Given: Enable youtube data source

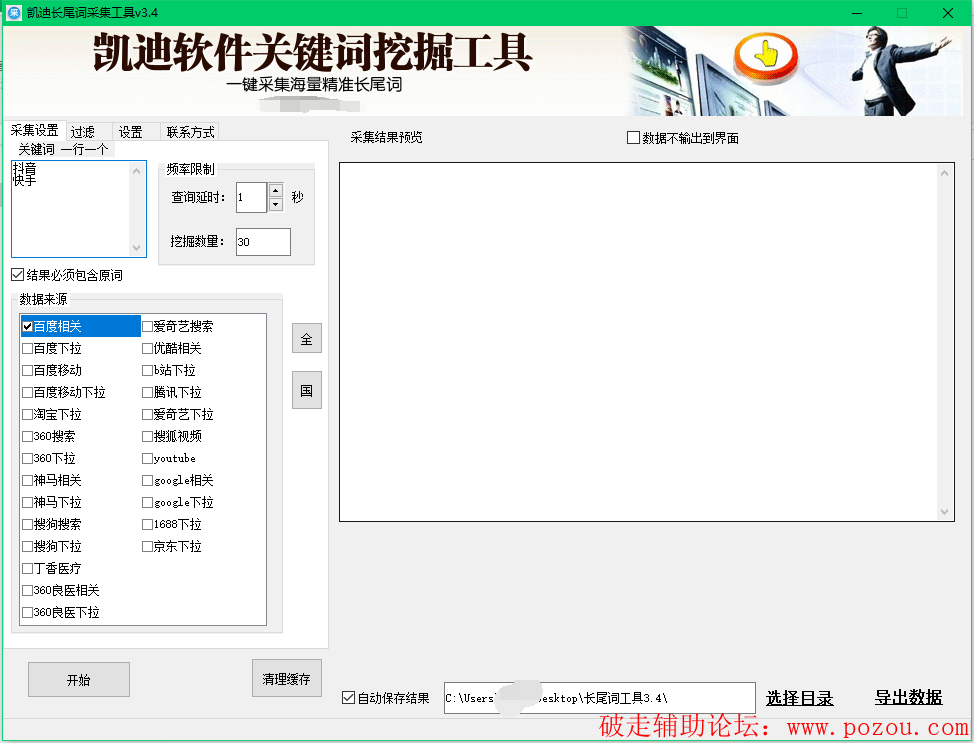Looking at the screenshot, I should click(147, 458).
